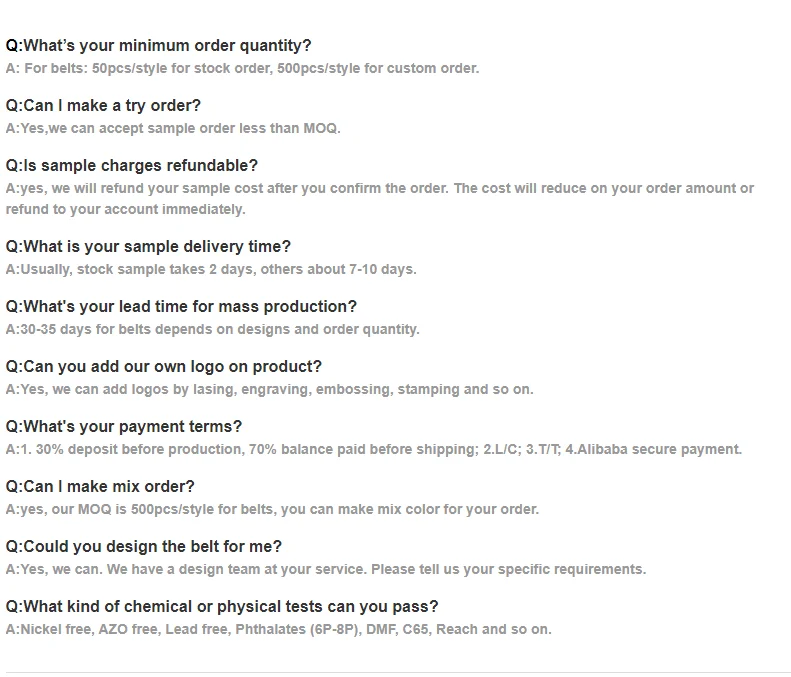Click the answer about making mix color
The image size is (791, 677).
click(272, 509)
